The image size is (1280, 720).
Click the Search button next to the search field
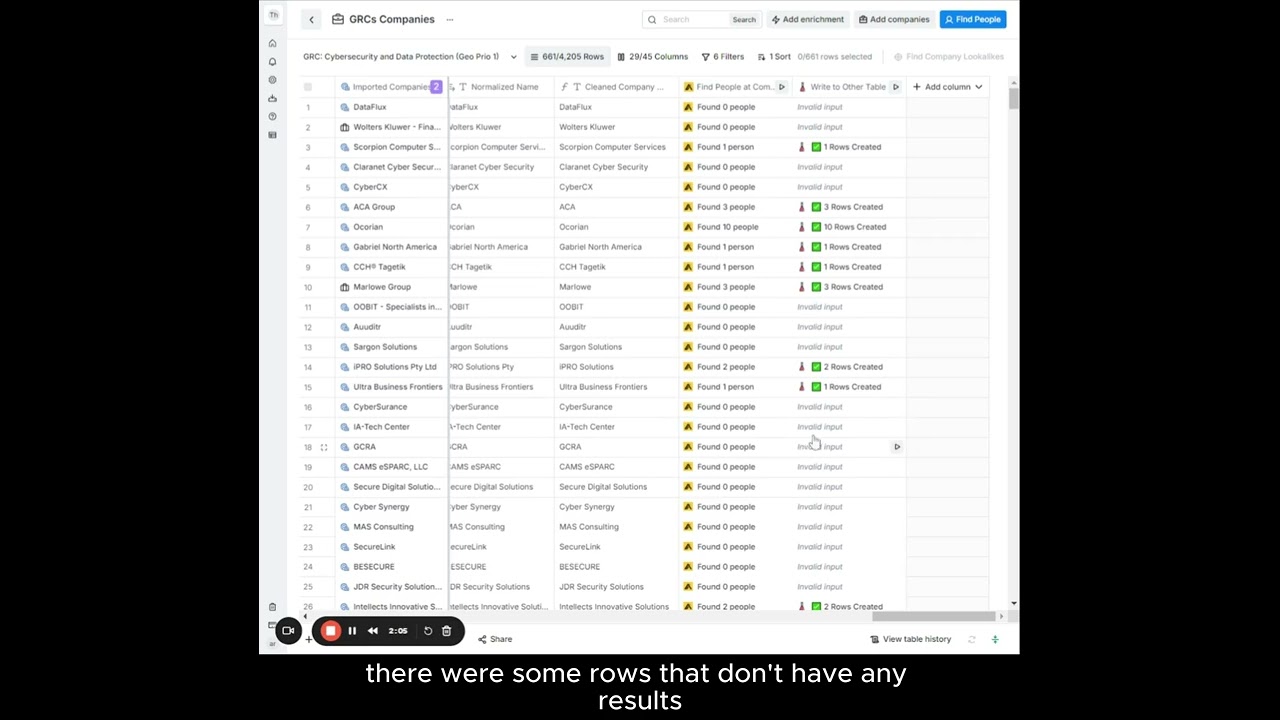click(x=744, y=19)
